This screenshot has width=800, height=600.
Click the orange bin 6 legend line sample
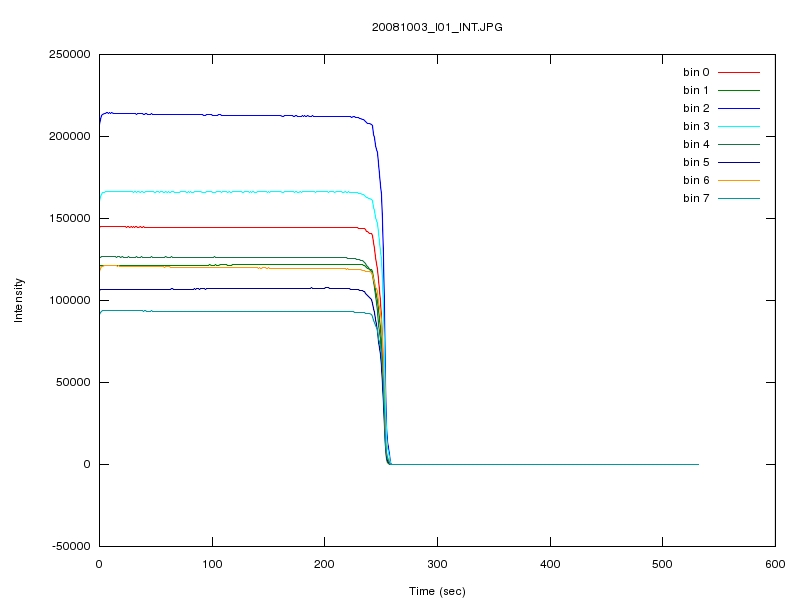tap(739, 180)
